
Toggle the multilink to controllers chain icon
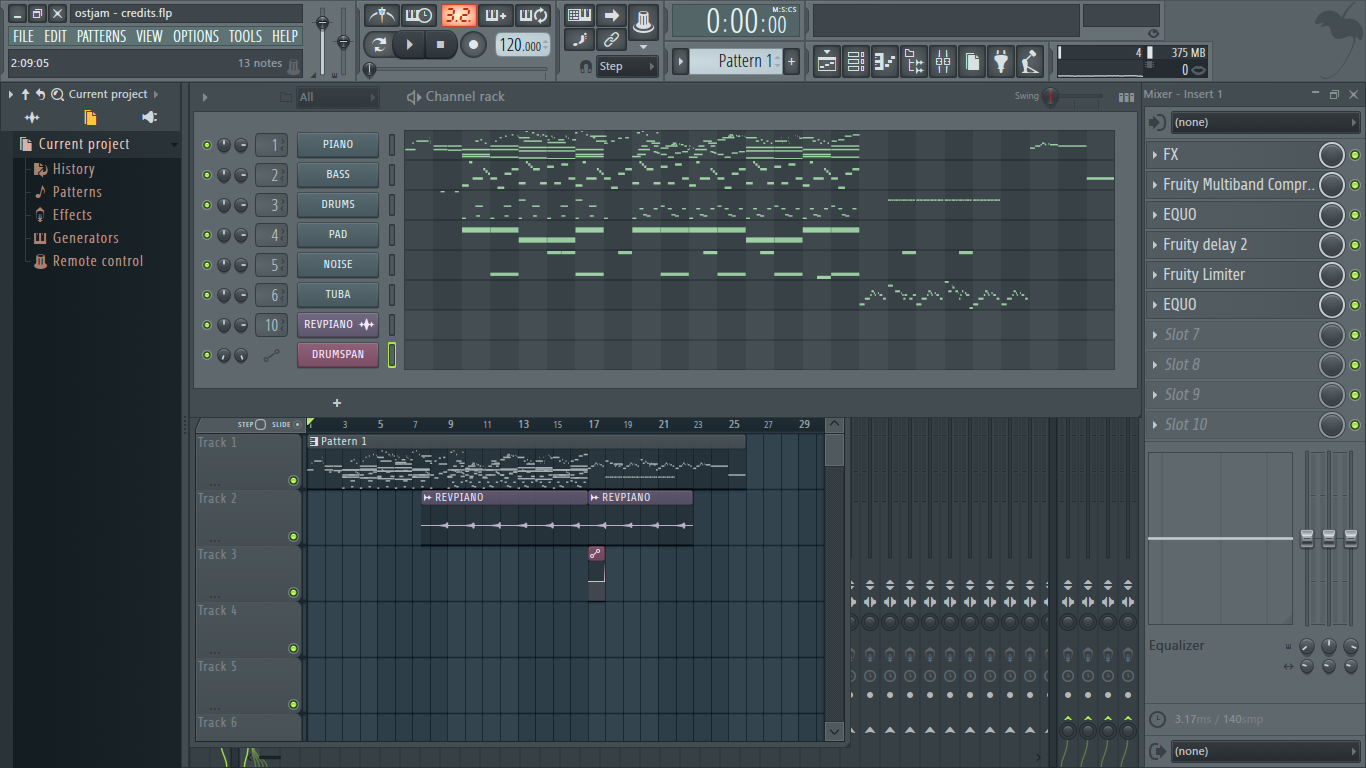[x=611, y=40]
